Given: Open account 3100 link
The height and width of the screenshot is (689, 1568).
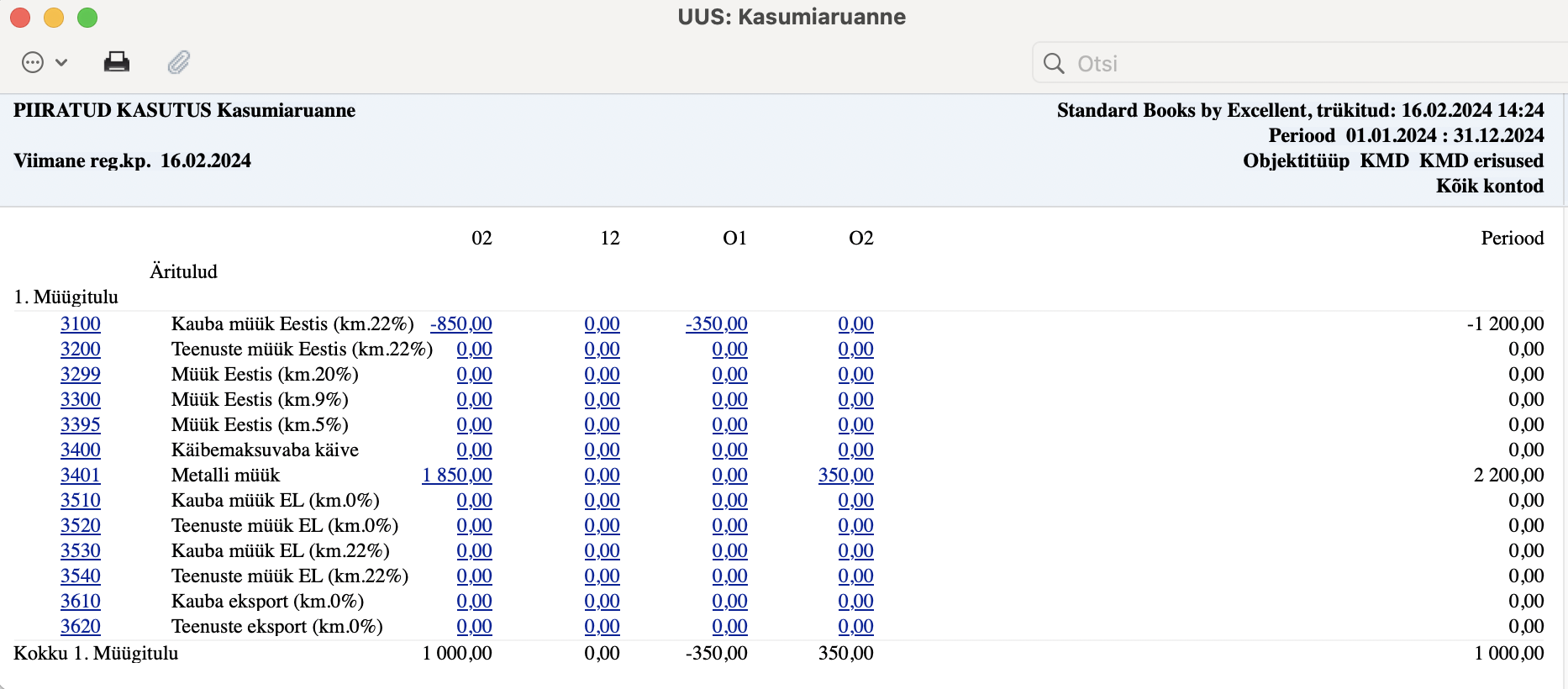Looking at the screenshot, I should click(x=81, y=323).
